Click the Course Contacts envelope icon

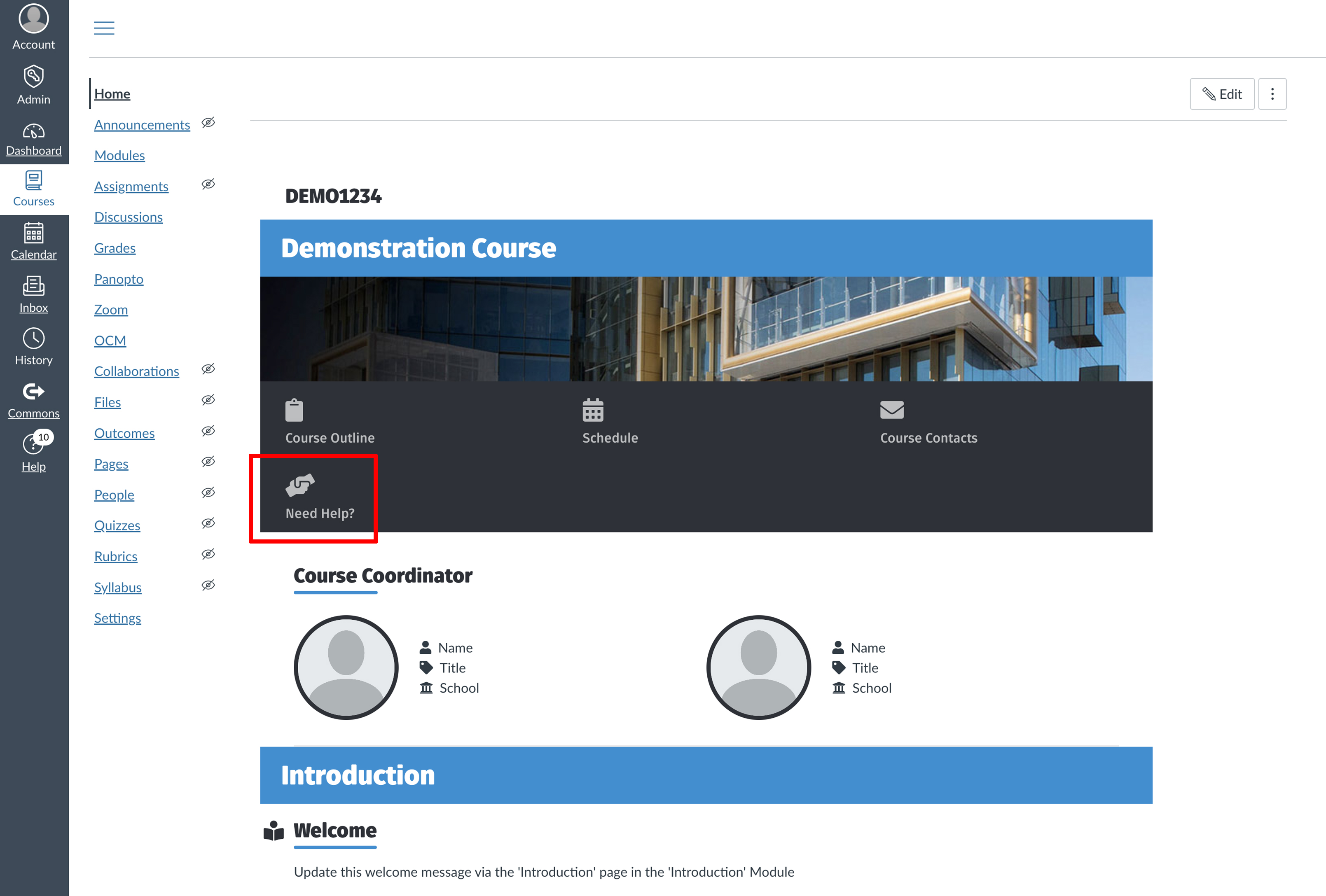892,410
